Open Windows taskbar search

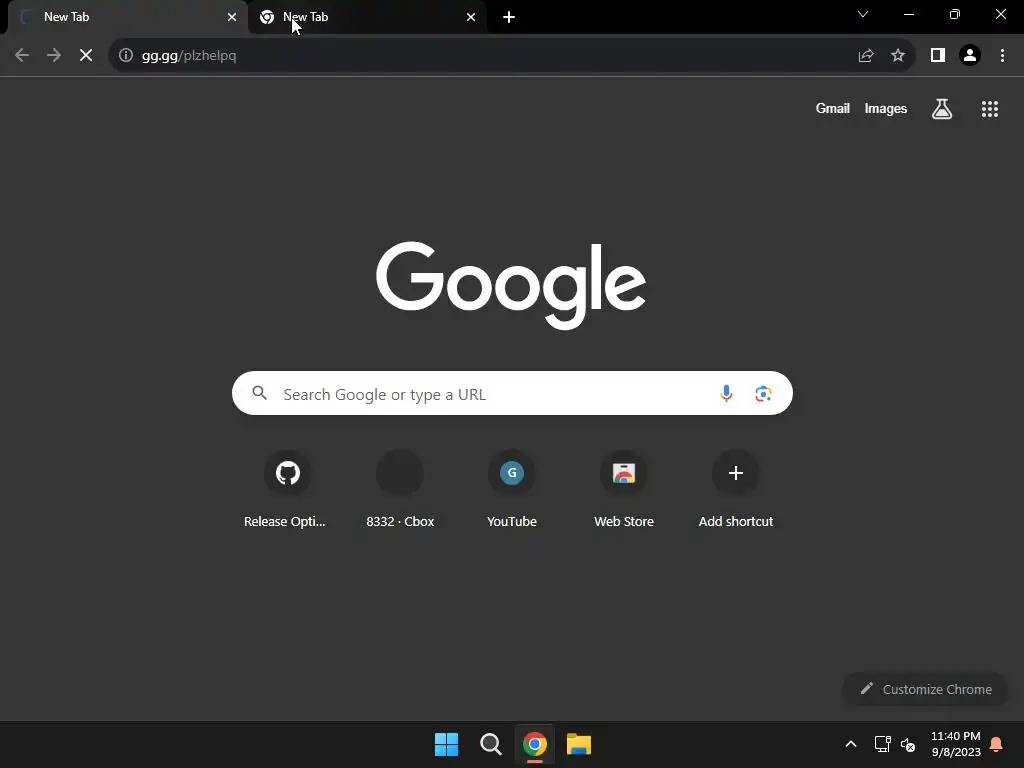tap(490, 744)
